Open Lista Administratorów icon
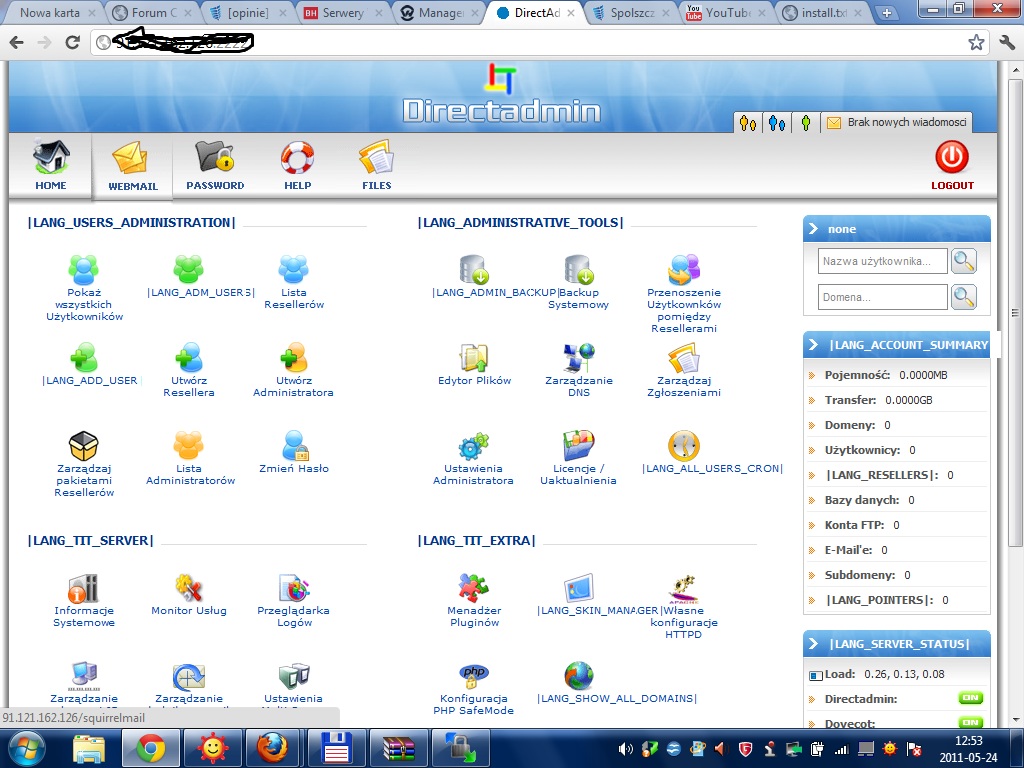The width and height of the screenshot is (1024, 768). (189, 445)
